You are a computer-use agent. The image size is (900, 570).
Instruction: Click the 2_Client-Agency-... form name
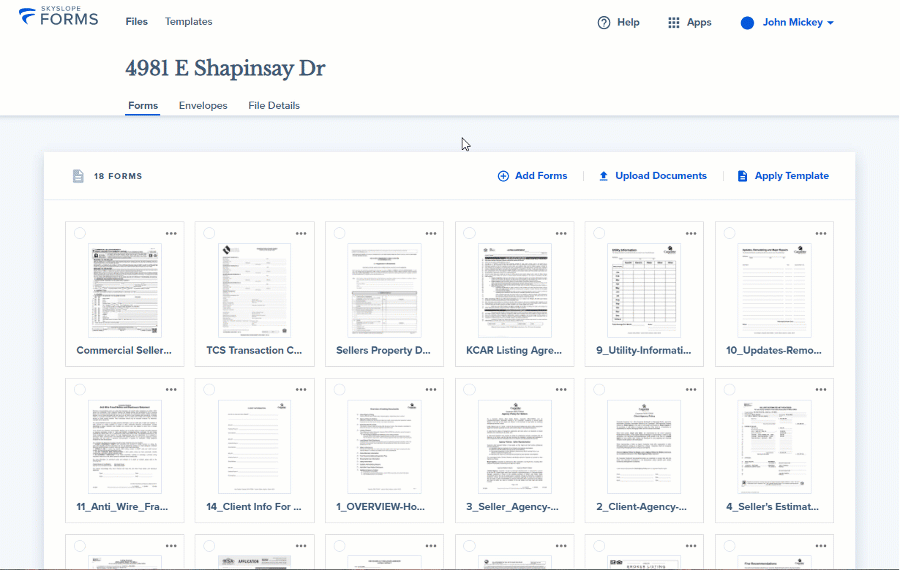click(x=641, y=507)
